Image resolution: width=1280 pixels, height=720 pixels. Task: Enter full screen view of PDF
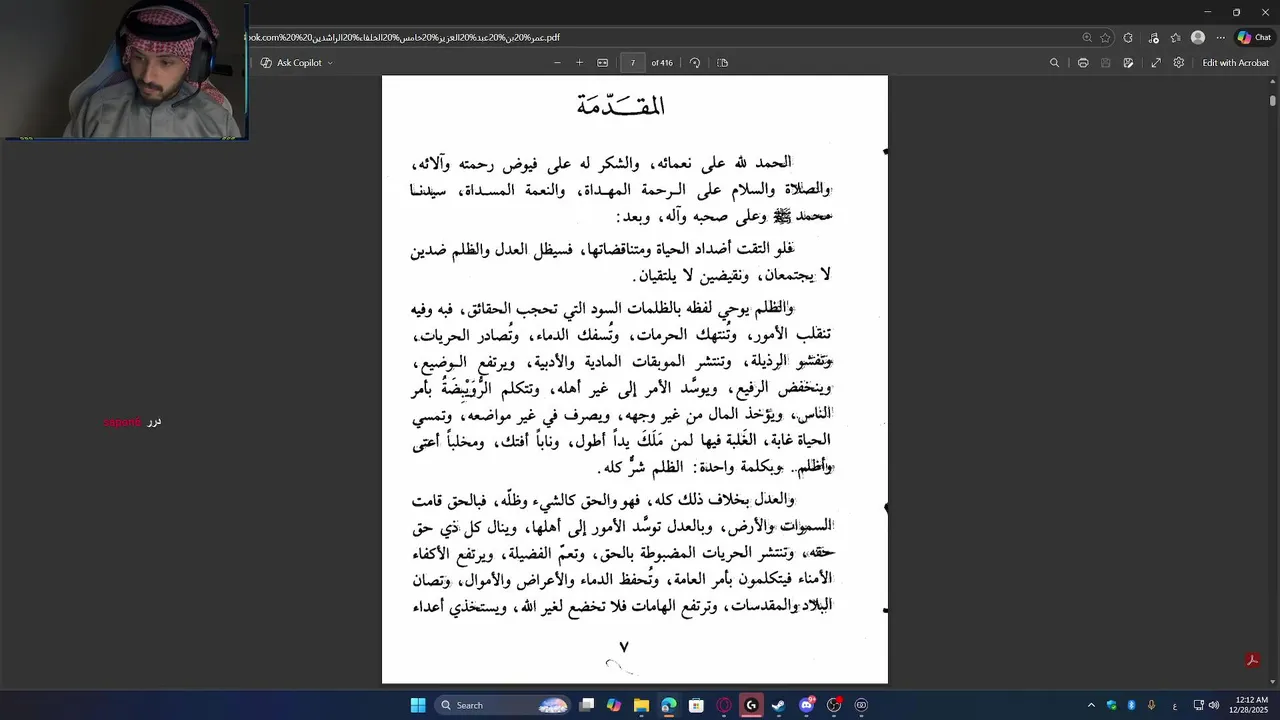1156,63
